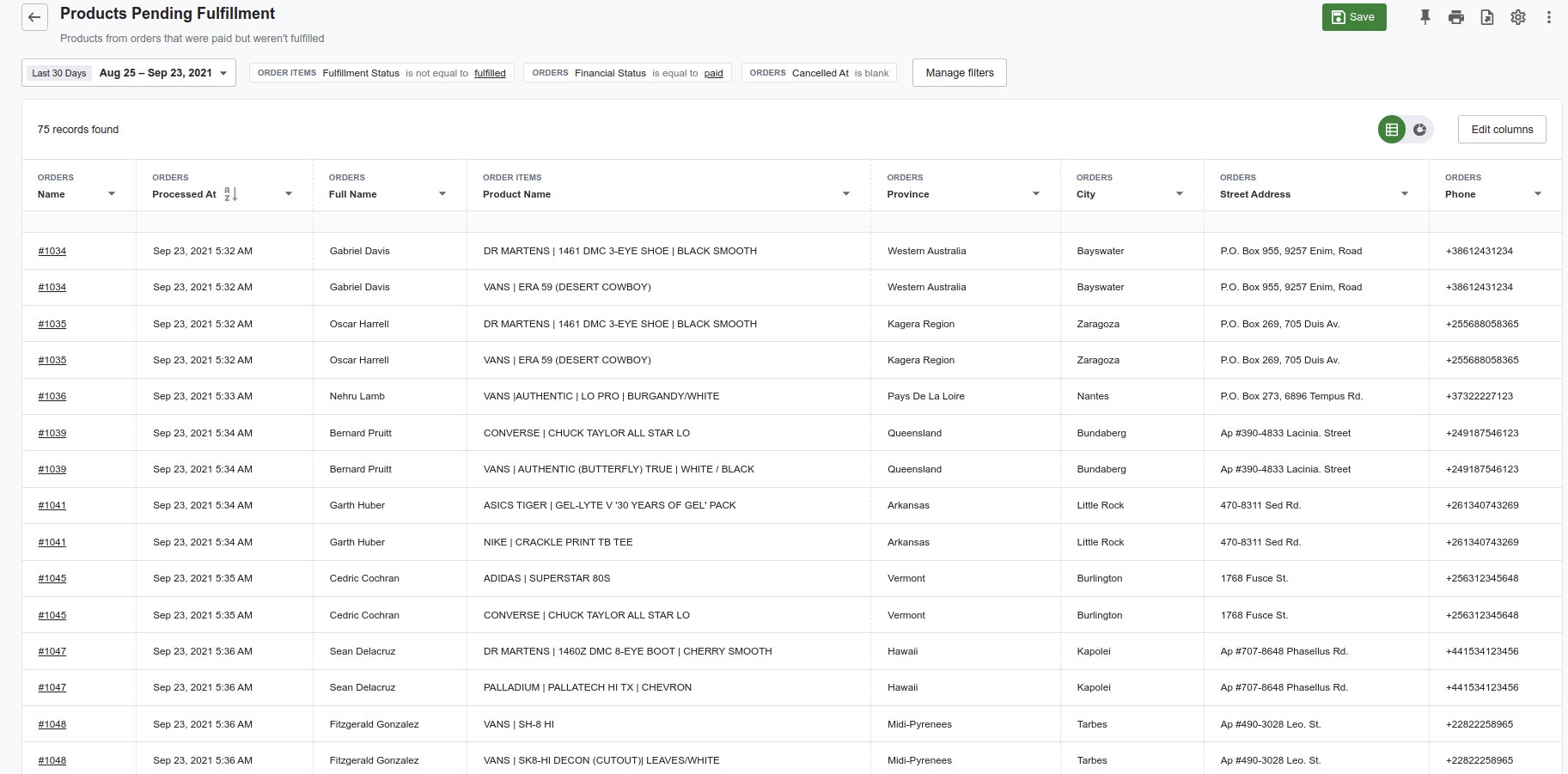Screen dimensions: 1568x774
Task: Change paid value in Financial Status filter
Action: (x=713, y=73)
